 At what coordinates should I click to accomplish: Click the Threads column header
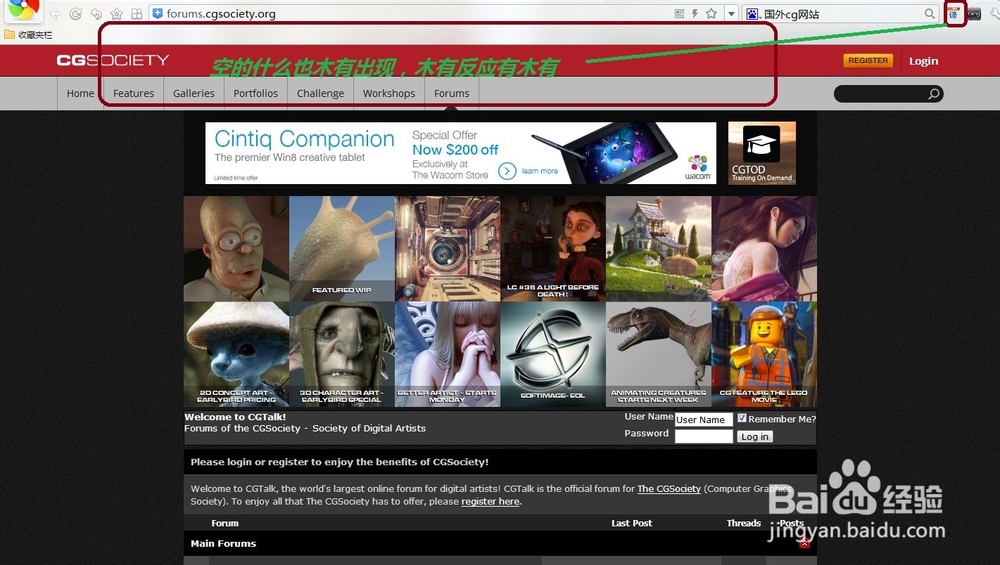pyautogui.click(x=744, y=523)
